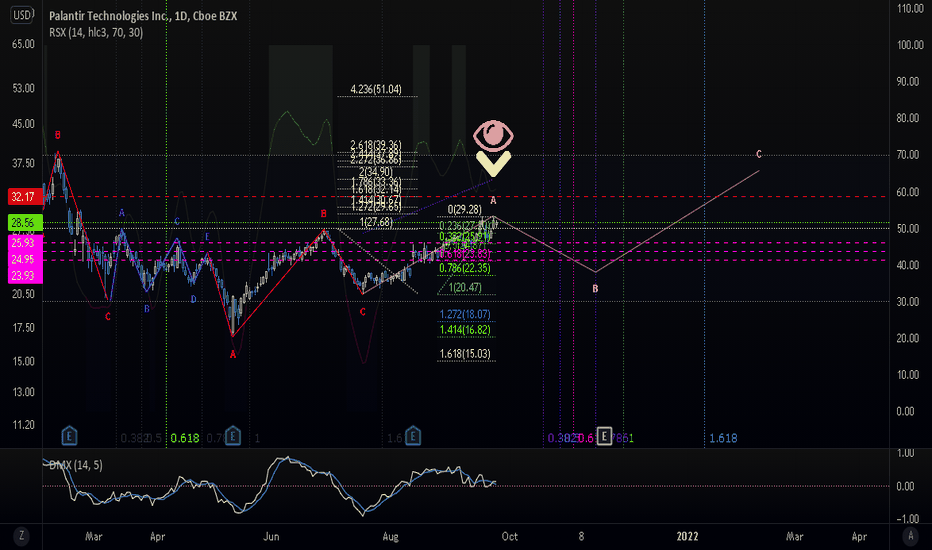Click the Jun label on the time axis
The image size is (932, 550).
(271, 536)
